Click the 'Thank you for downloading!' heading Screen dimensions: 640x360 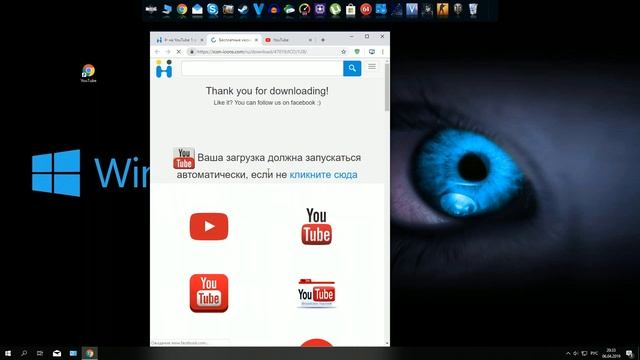[x=267, y=91]
